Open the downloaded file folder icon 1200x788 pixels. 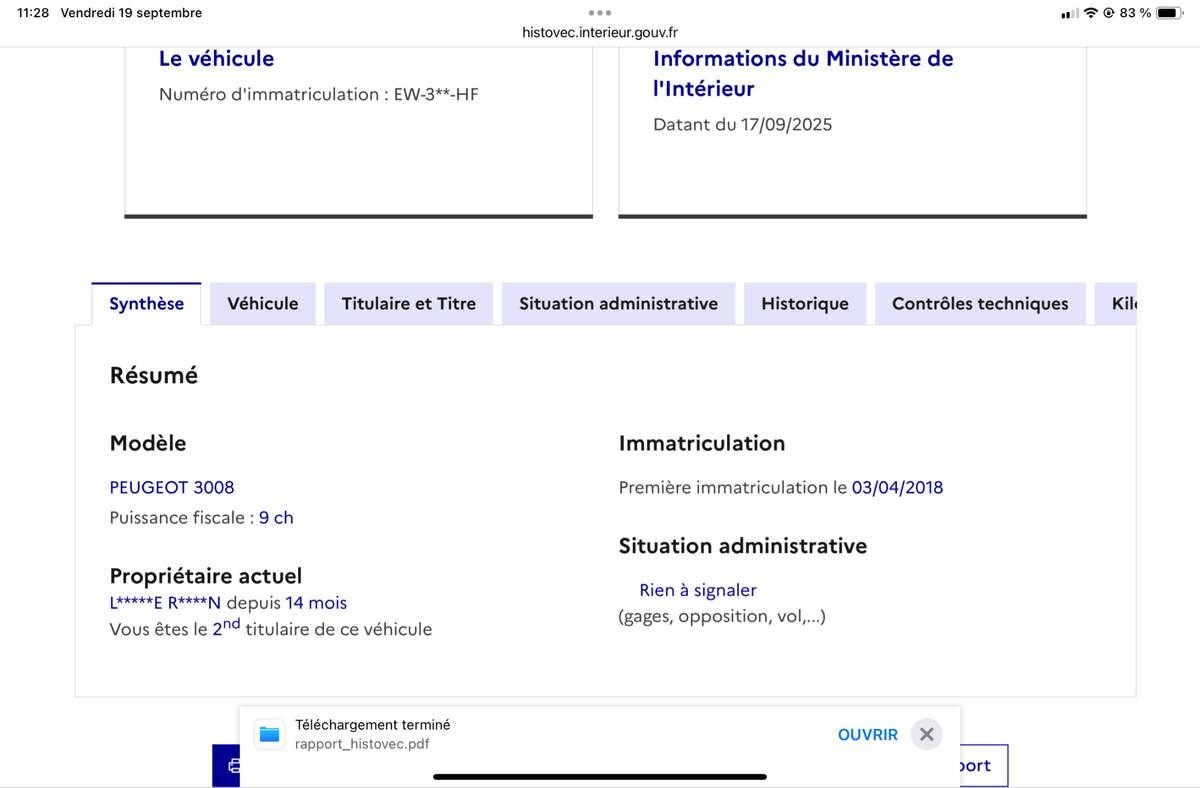pos(269,734)
